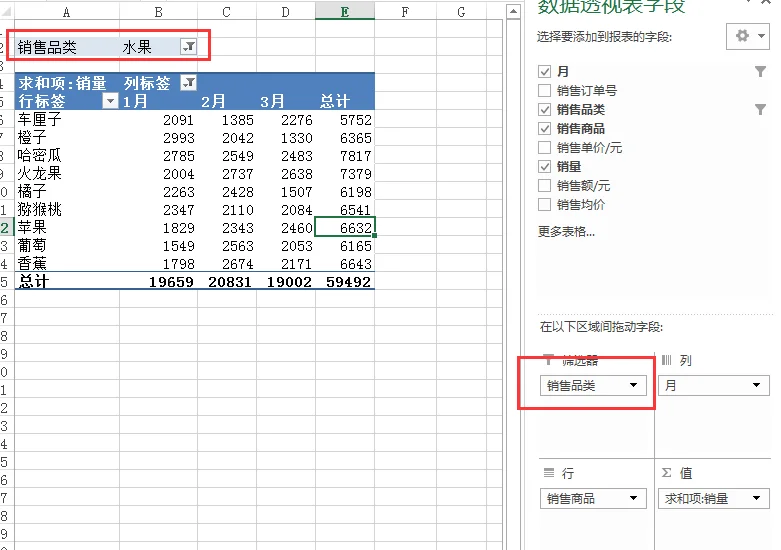
Task: Click 香蕉 2月 value 2674
Action: 227,263
